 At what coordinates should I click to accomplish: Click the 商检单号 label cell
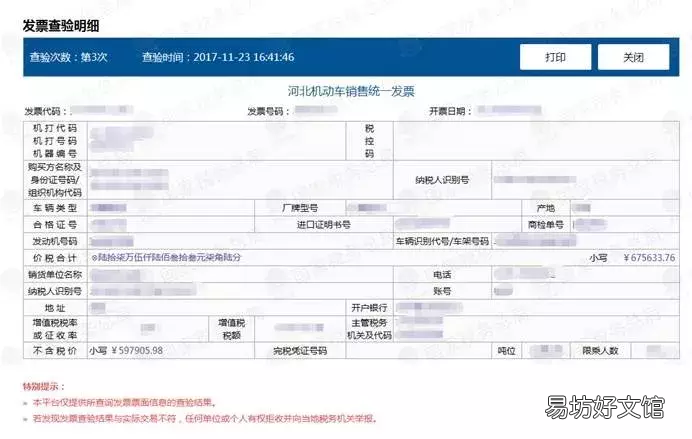(x=546, y=225)
